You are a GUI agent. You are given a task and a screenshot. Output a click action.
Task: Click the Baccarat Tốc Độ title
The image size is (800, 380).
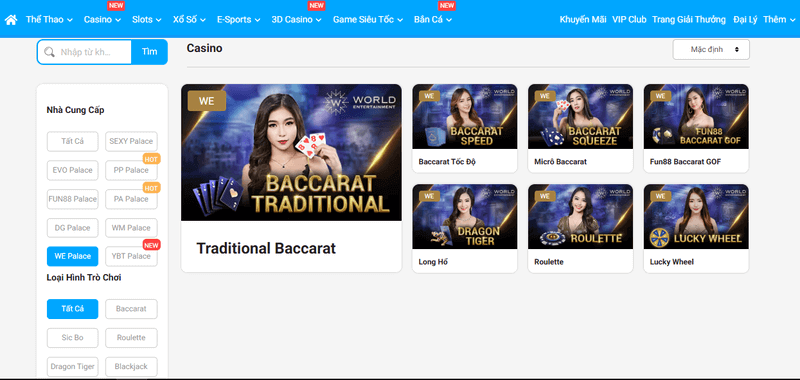click(x=447, y=162)
